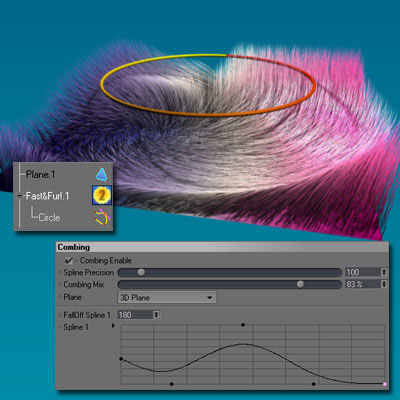Image resolution: width=400 pixels, height=400 pixels.
Task: Click the Combing Mix 83% value field
Action: click(363, 284)
